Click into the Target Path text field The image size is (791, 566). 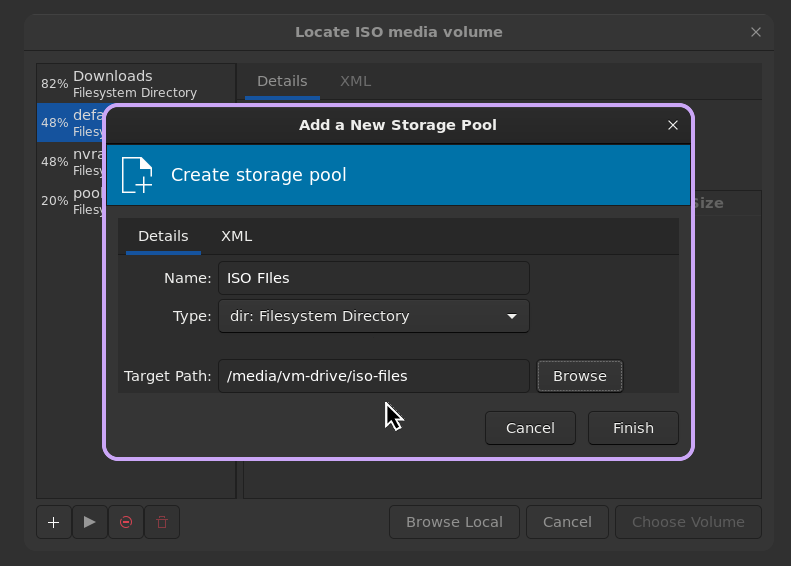373,376
